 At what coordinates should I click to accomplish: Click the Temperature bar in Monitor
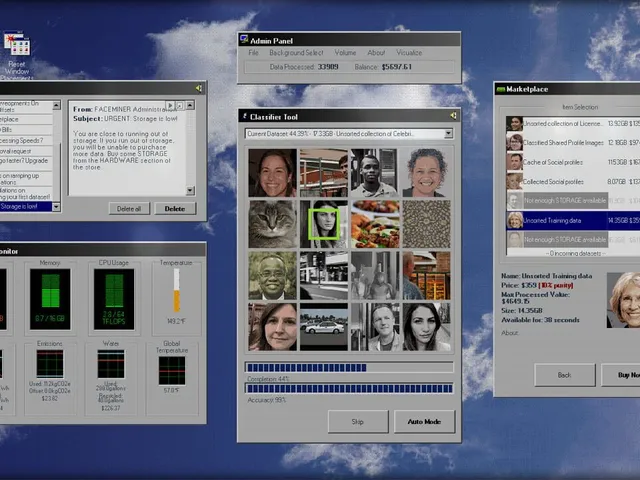(176, 290)
